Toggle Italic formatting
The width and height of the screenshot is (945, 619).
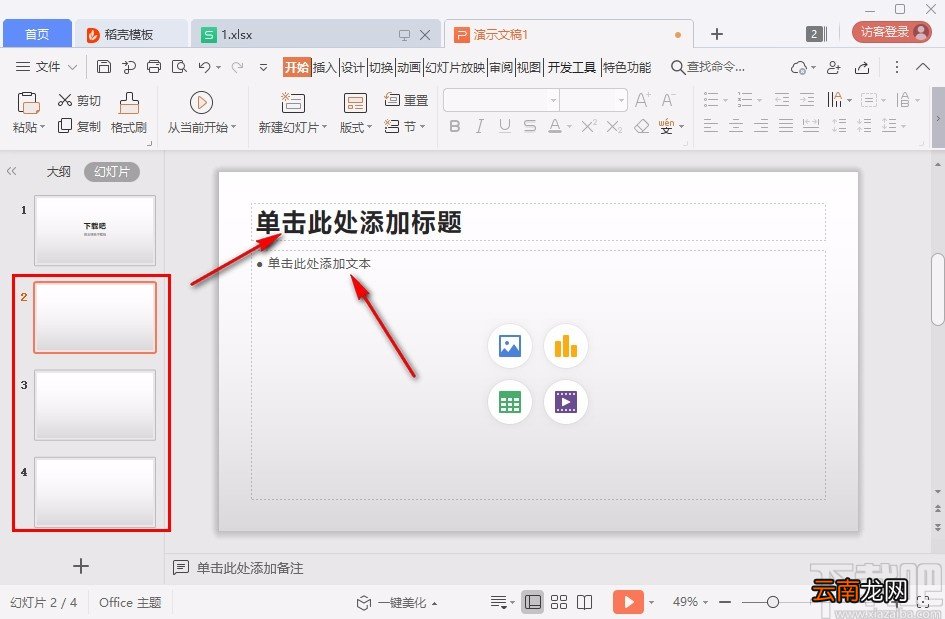point(479,126)
